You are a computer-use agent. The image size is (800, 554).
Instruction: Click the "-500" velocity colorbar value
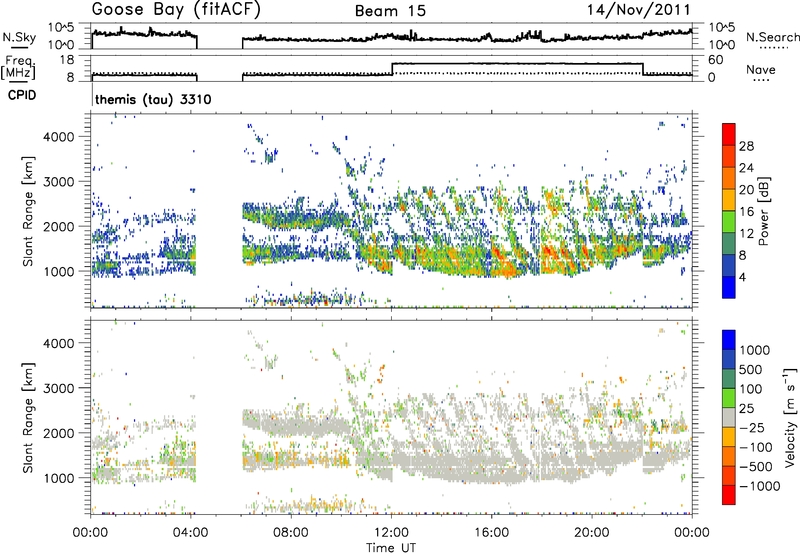(x=756, y=466)
